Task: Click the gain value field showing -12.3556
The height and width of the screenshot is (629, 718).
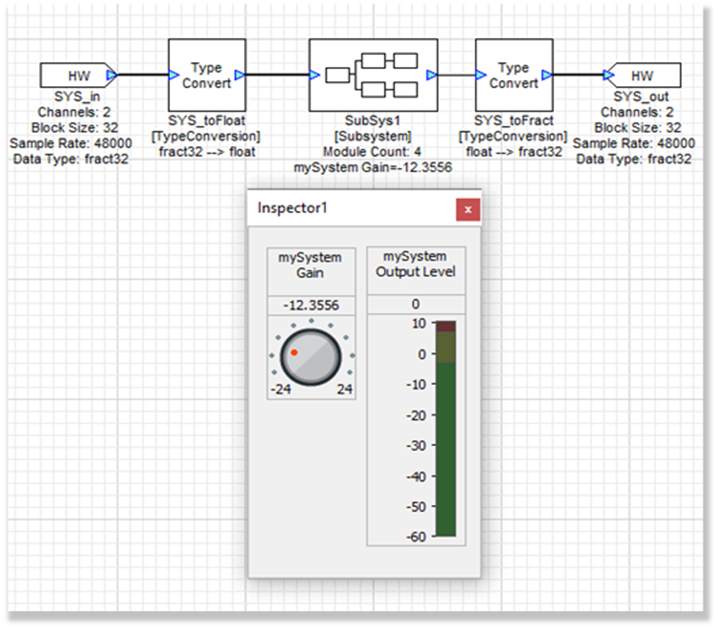Action: (x=310, y=305)
